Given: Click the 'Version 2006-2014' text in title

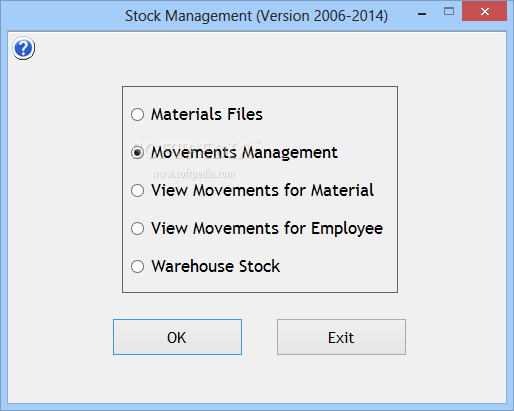Looking at the screenshot, I should [322, 16].
